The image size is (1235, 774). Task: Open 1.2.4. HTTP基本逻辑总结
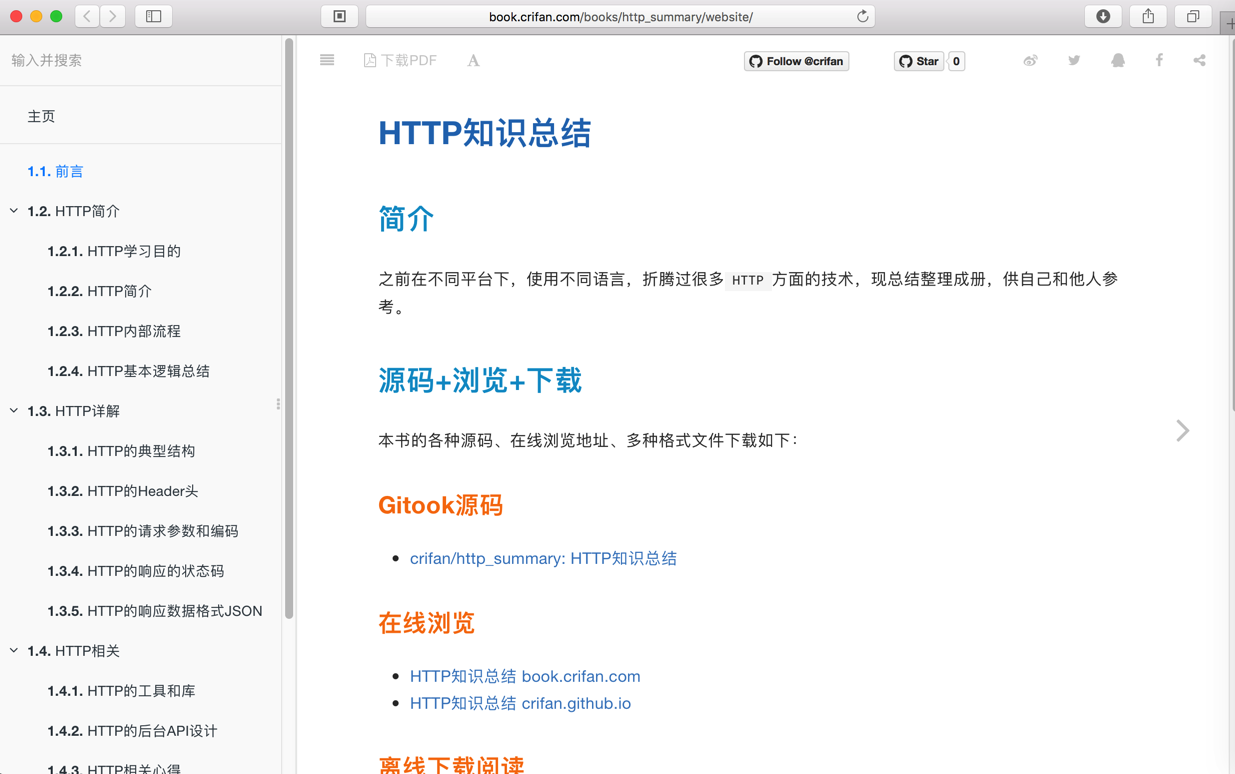click(128, 371)
